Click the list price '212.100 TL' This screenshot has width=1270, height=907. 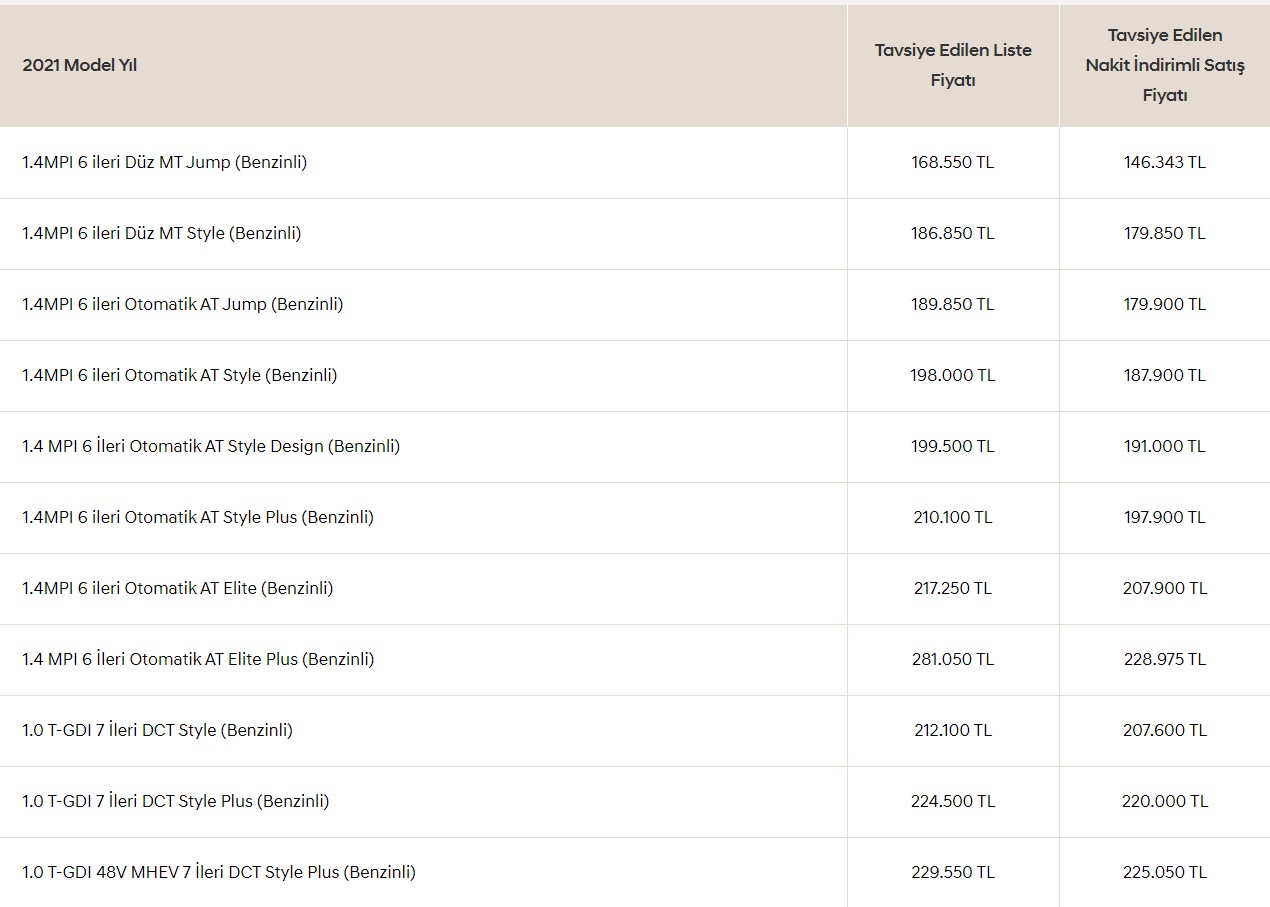[x=953, y=730]
